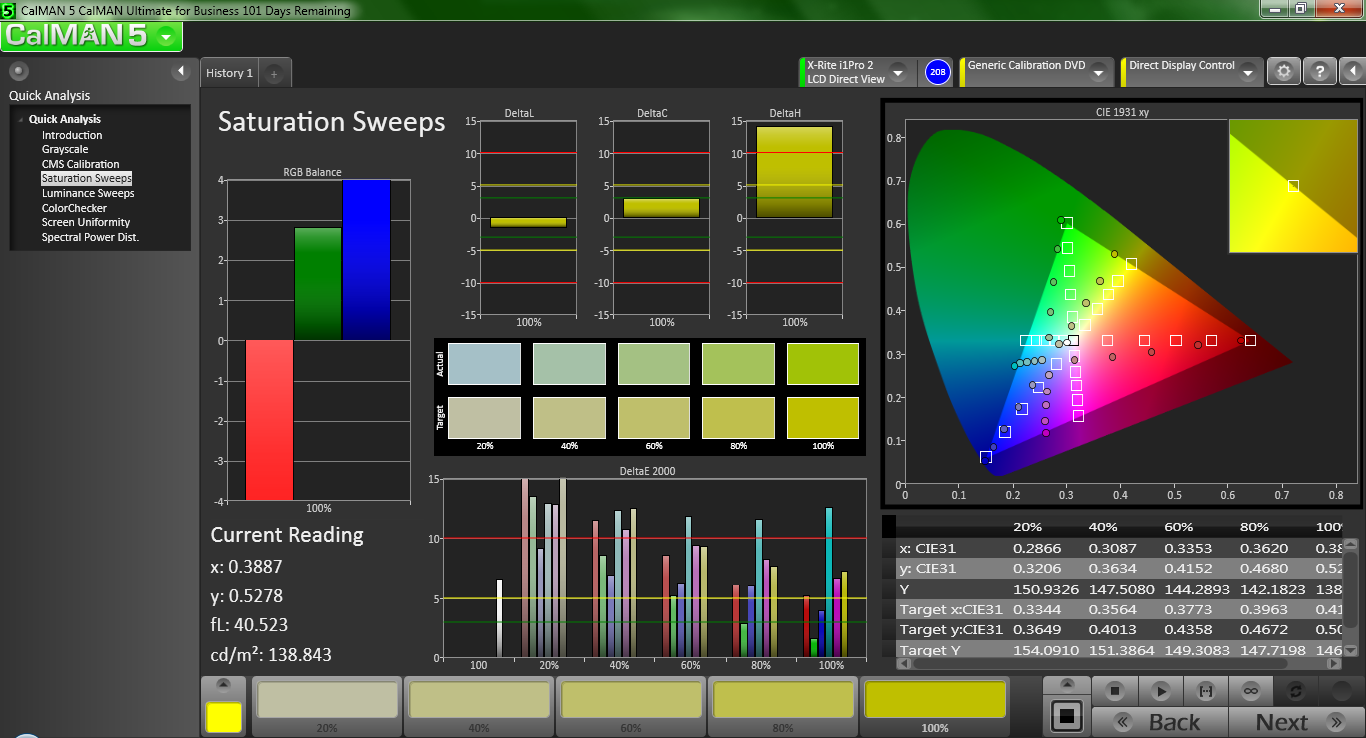Add a new history tab with plus icon
Image resolution: width=1366 pixels, height=738 pixels.
(274, 73)
